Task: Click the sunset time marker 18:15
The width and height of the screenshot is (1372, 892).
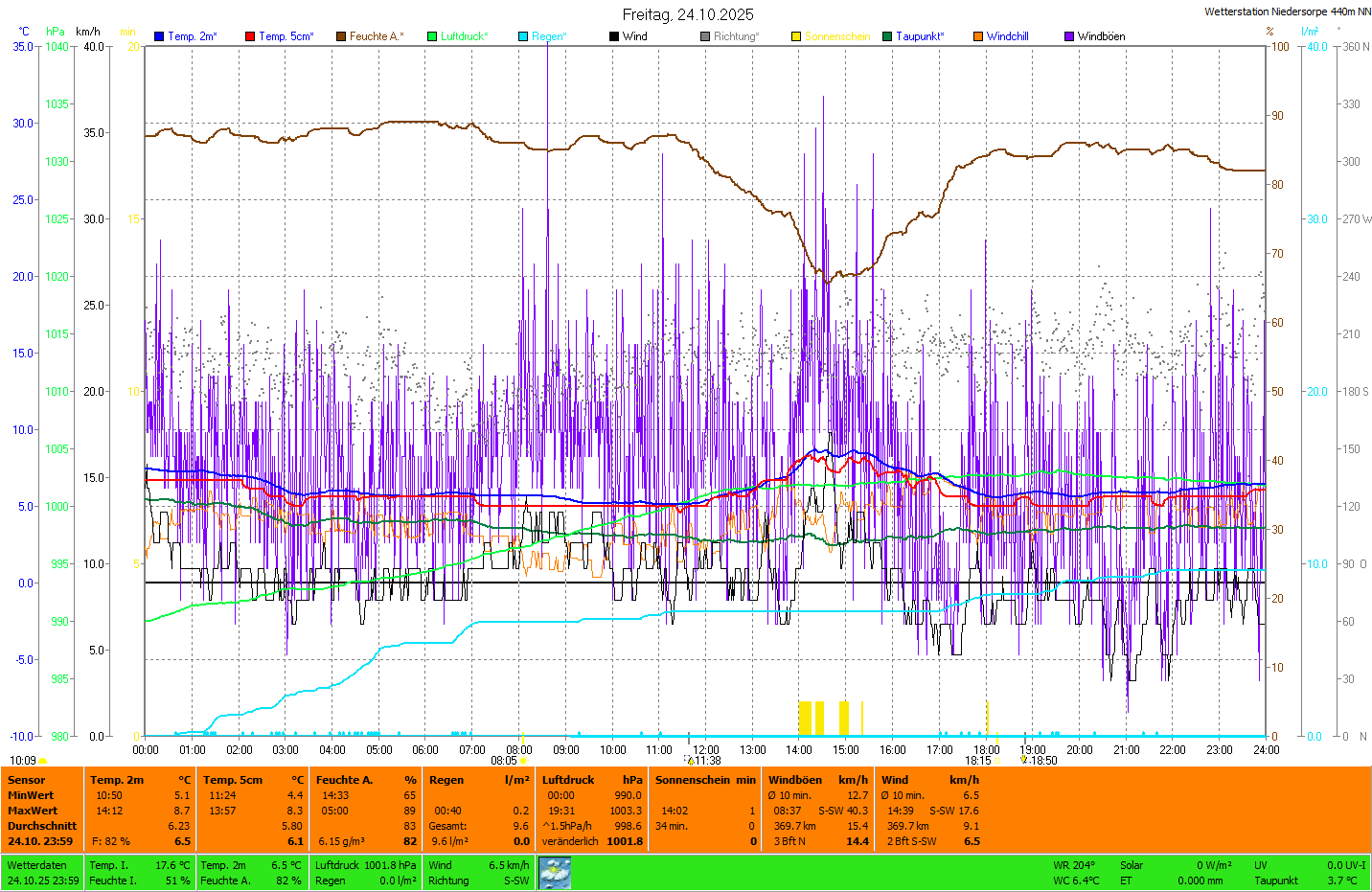Action: 977,761
